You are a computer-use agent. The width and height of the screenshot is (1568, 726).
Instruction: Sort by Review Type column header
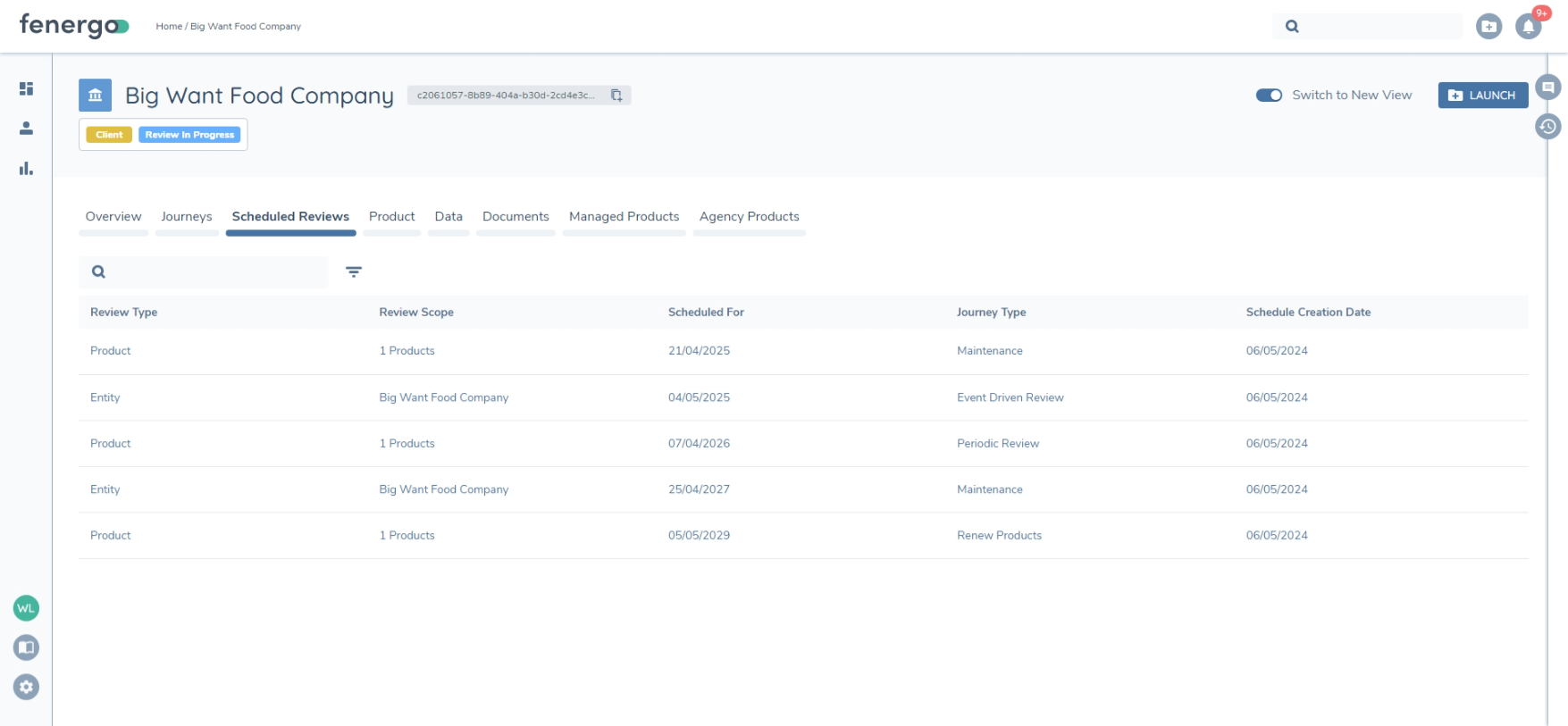pyautogui.click(x=123, y=312)
